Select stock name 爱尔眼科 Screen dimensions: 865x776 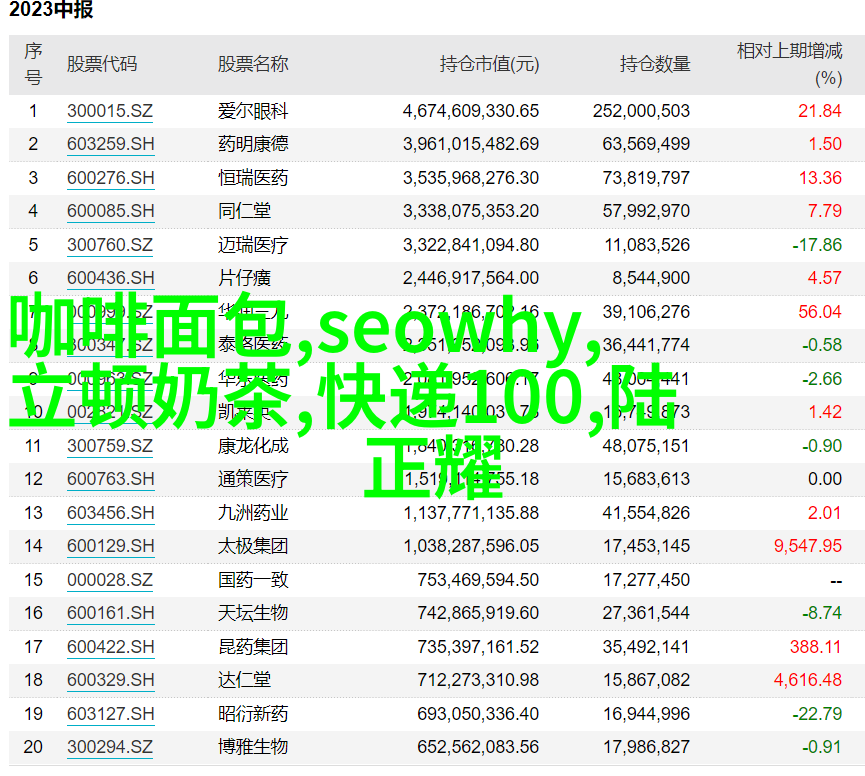[253, 111]
